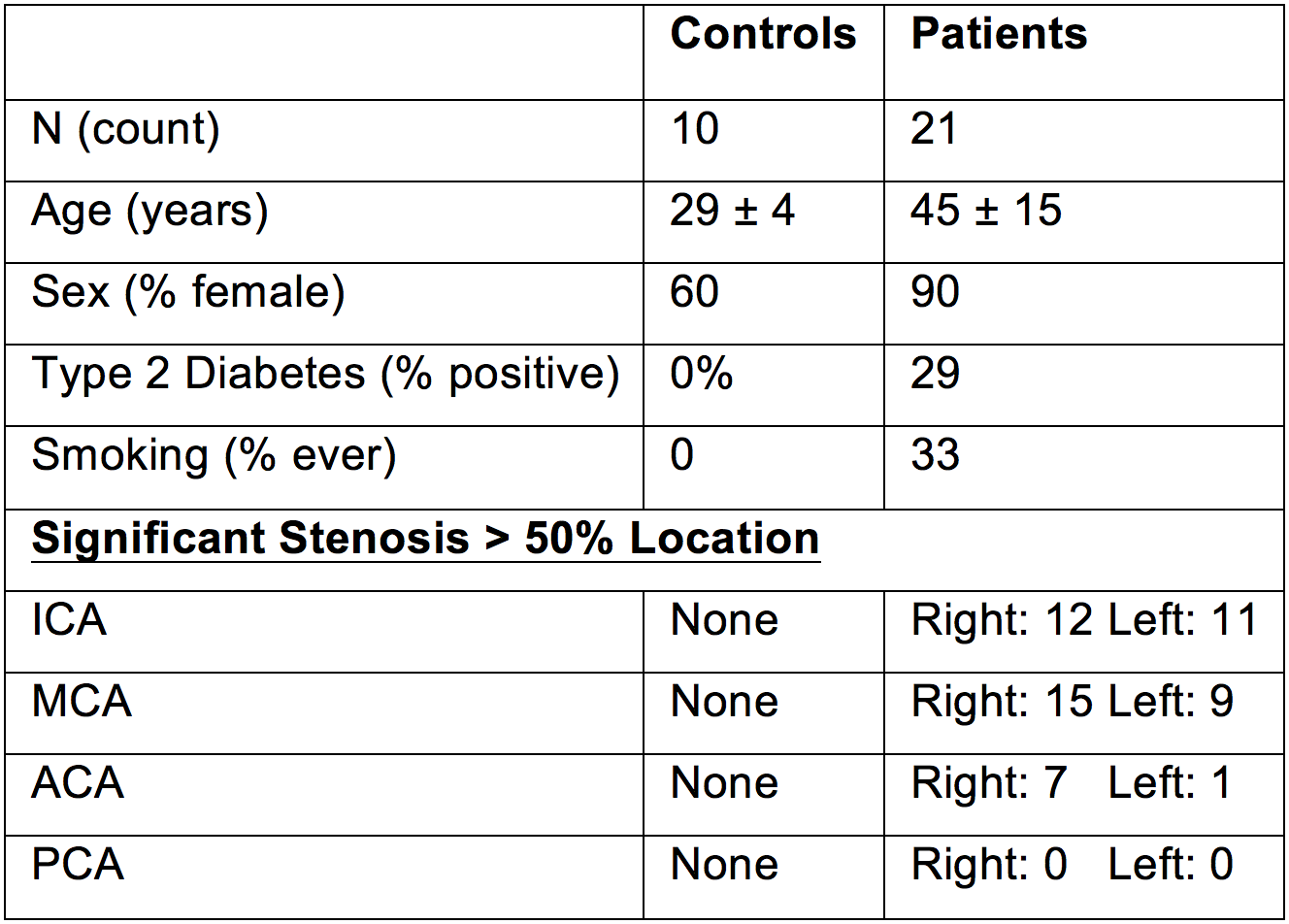Viewport: 1289px width, 924px height.
Task: Select the ICA row label
Action: [69, 621]
